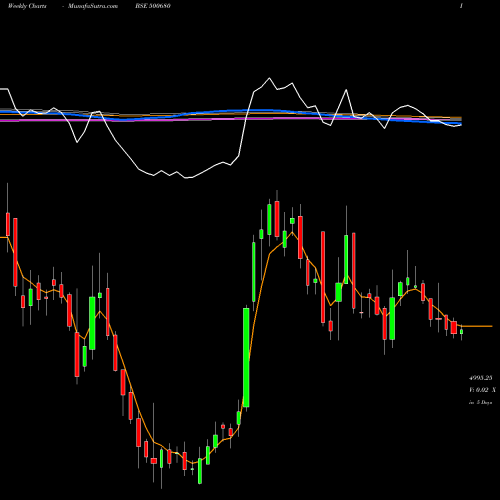Click the highest peak of the white indicator line

pos(269,78)
